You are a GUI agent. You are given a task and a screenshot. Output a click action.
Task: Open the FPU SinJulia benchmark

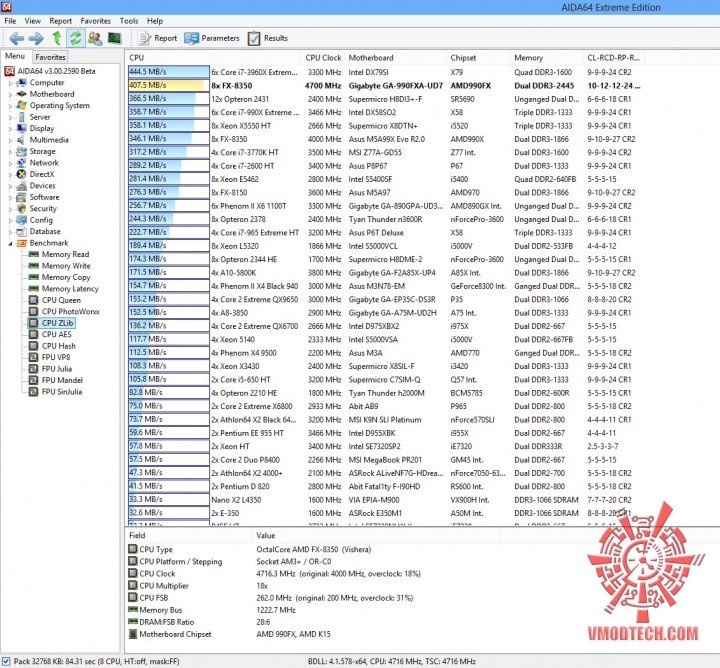62,392
